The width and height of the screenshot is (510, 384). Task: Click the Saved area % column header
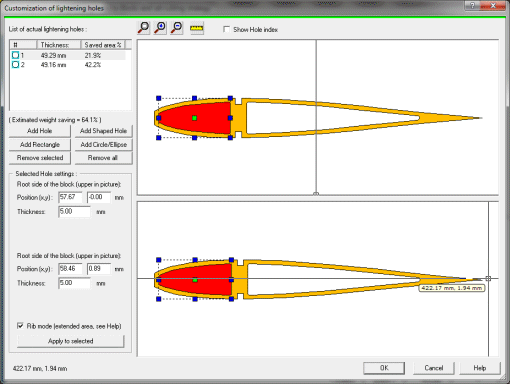tap(103, 45)
